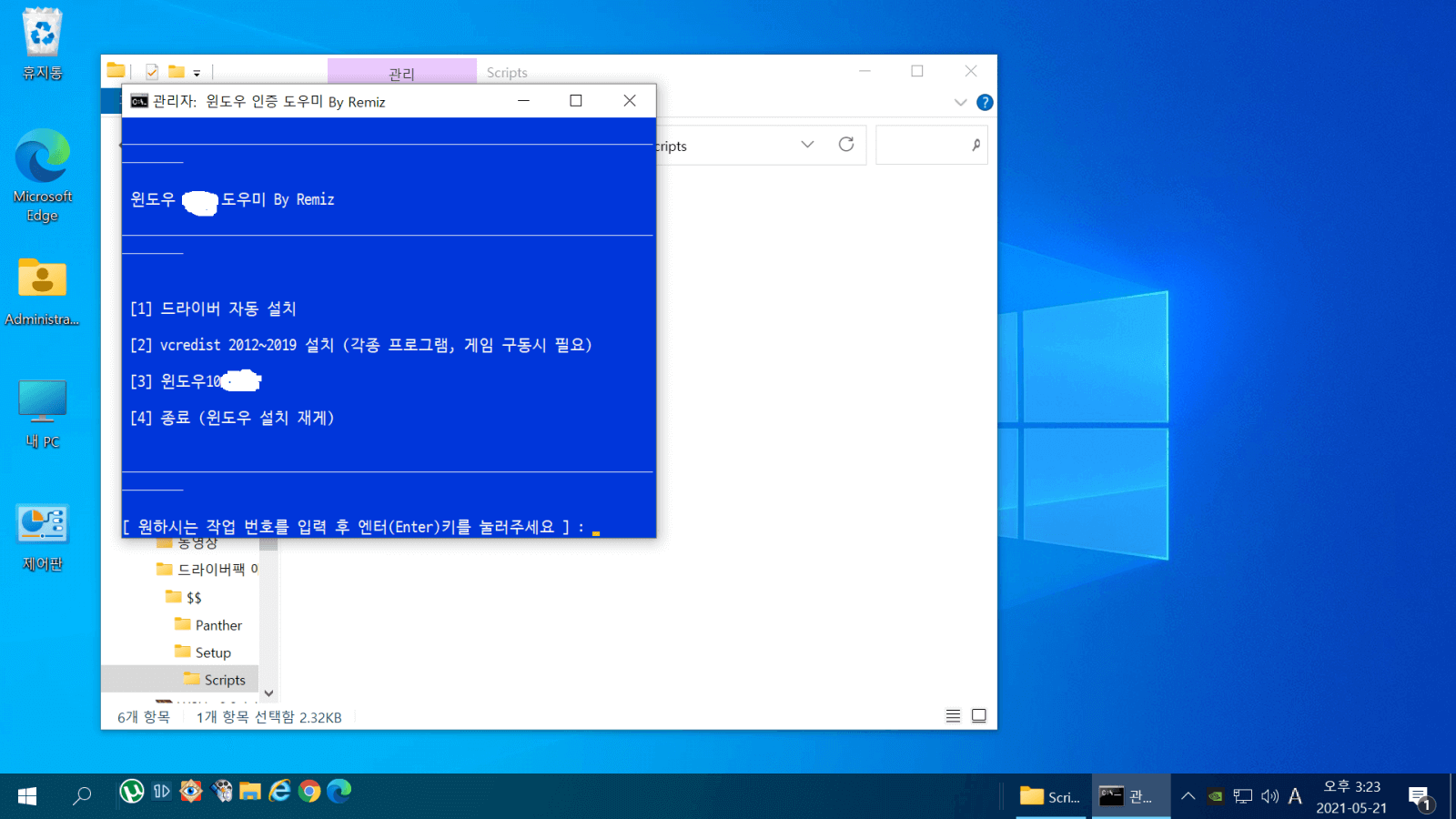Switch the IME input mode indicator A

[x=1295, y=796]
